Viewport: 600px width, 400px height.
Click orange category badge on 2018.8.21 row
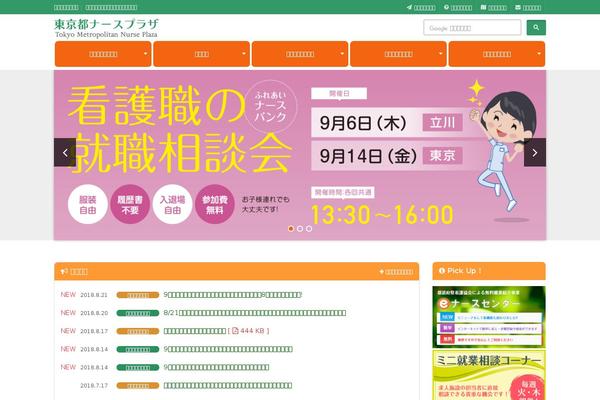coord(138,295)
